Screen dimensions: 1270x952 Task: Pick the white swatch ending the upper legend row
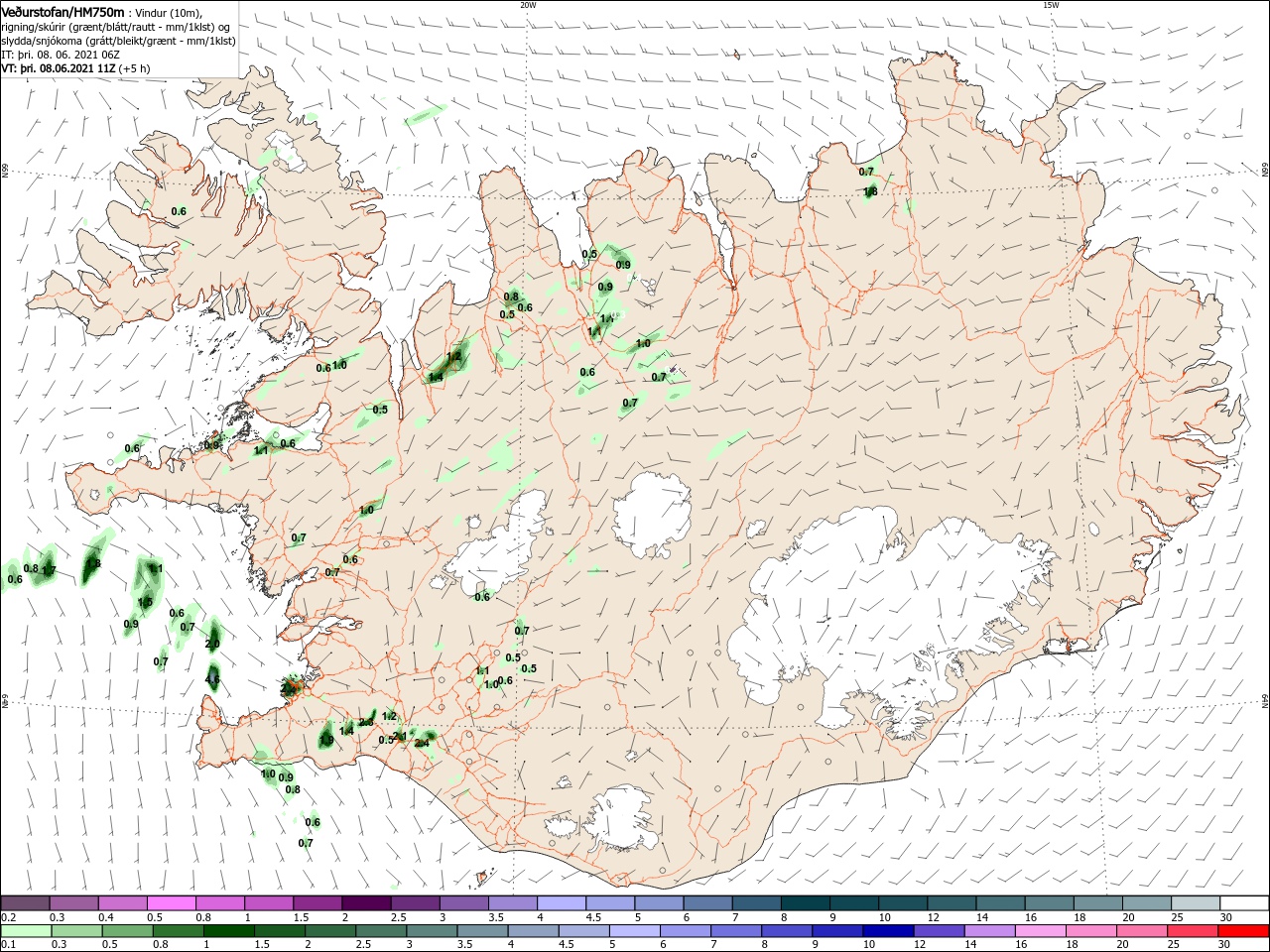(x=1244, y=903)
